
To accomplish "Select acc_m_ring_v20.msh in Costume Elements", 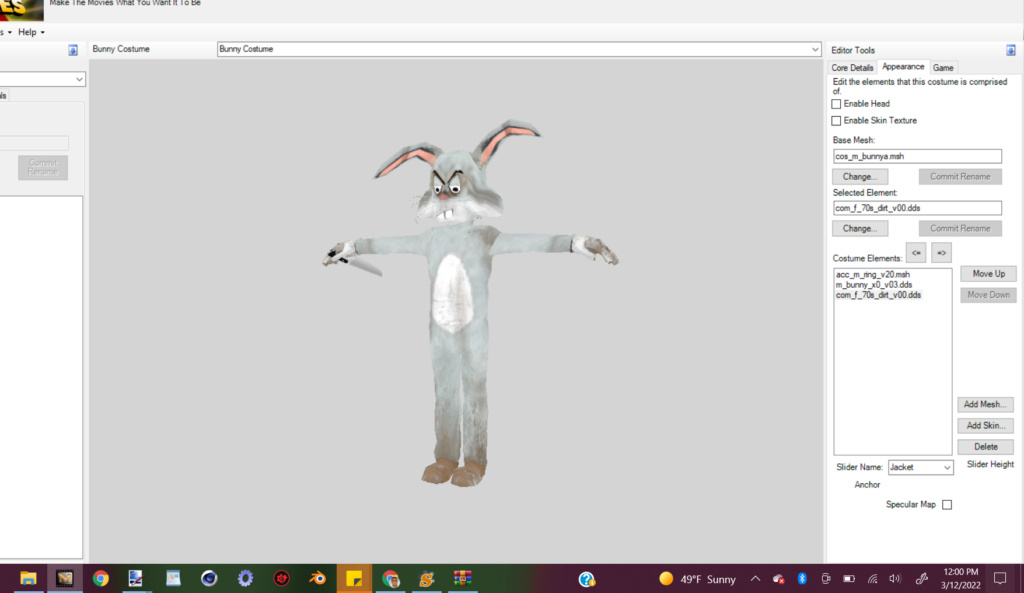I will pos(872,275).
